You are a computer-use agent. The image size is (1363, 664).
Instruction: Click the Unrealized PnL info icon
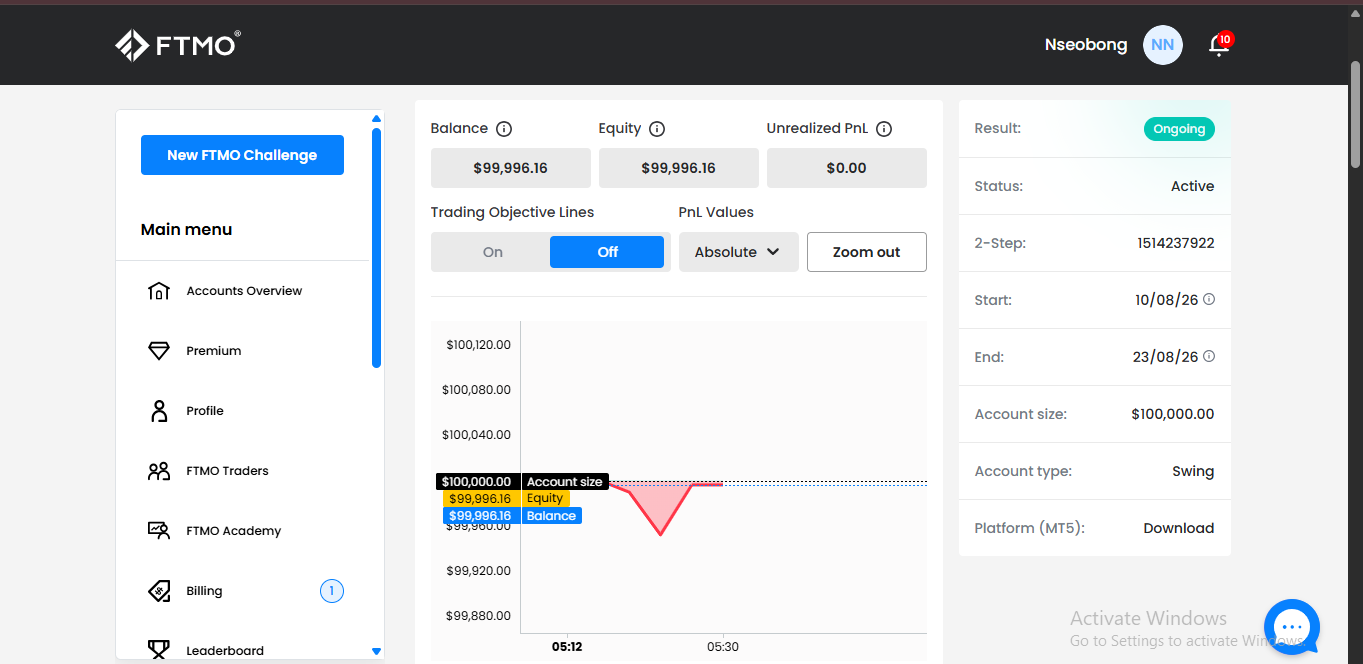(x=884, y=129)
